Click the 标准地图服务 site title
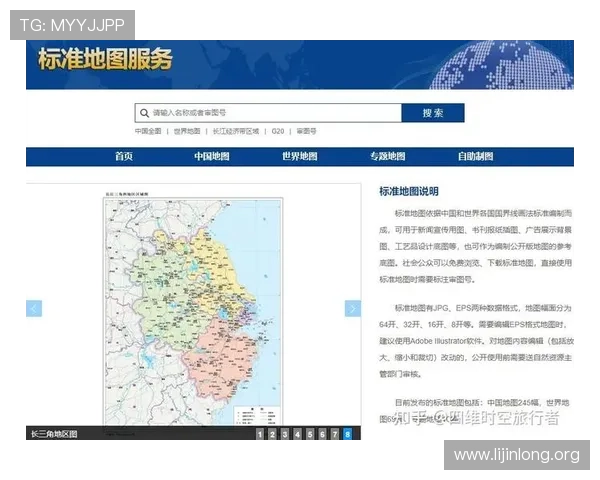 click(105, 59)
